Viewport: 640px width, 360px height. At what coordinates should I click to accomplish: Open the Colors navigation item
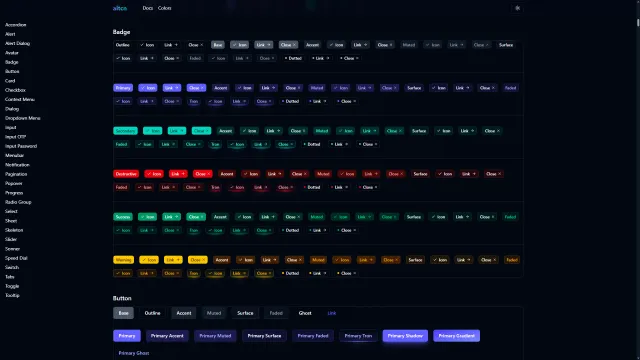164,8
